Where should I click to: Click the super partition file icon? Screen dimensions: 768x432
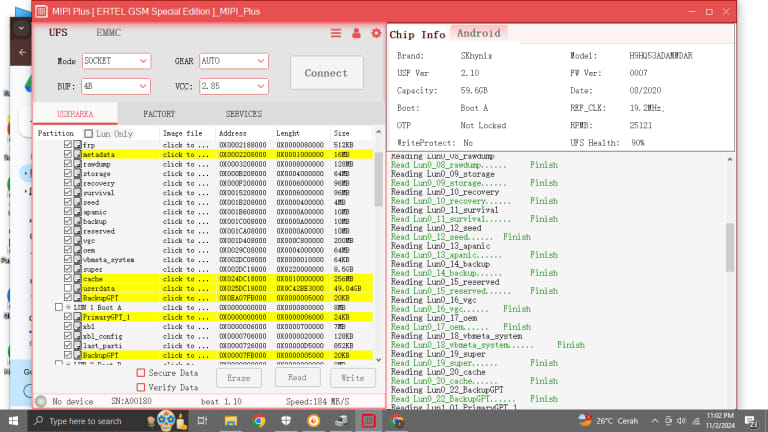(77, 269)
